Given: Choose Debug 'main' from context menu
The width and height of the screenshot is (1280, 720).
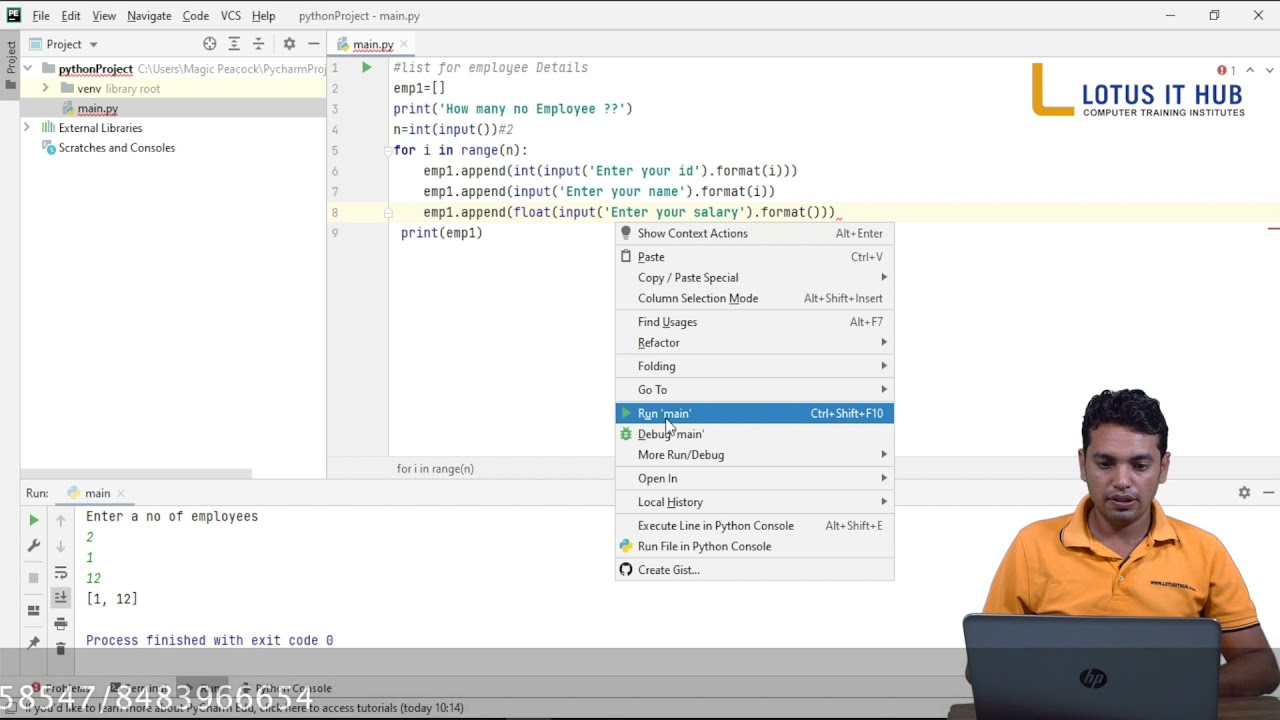Looking at the screenshot, I should click(x=754, y=434).
